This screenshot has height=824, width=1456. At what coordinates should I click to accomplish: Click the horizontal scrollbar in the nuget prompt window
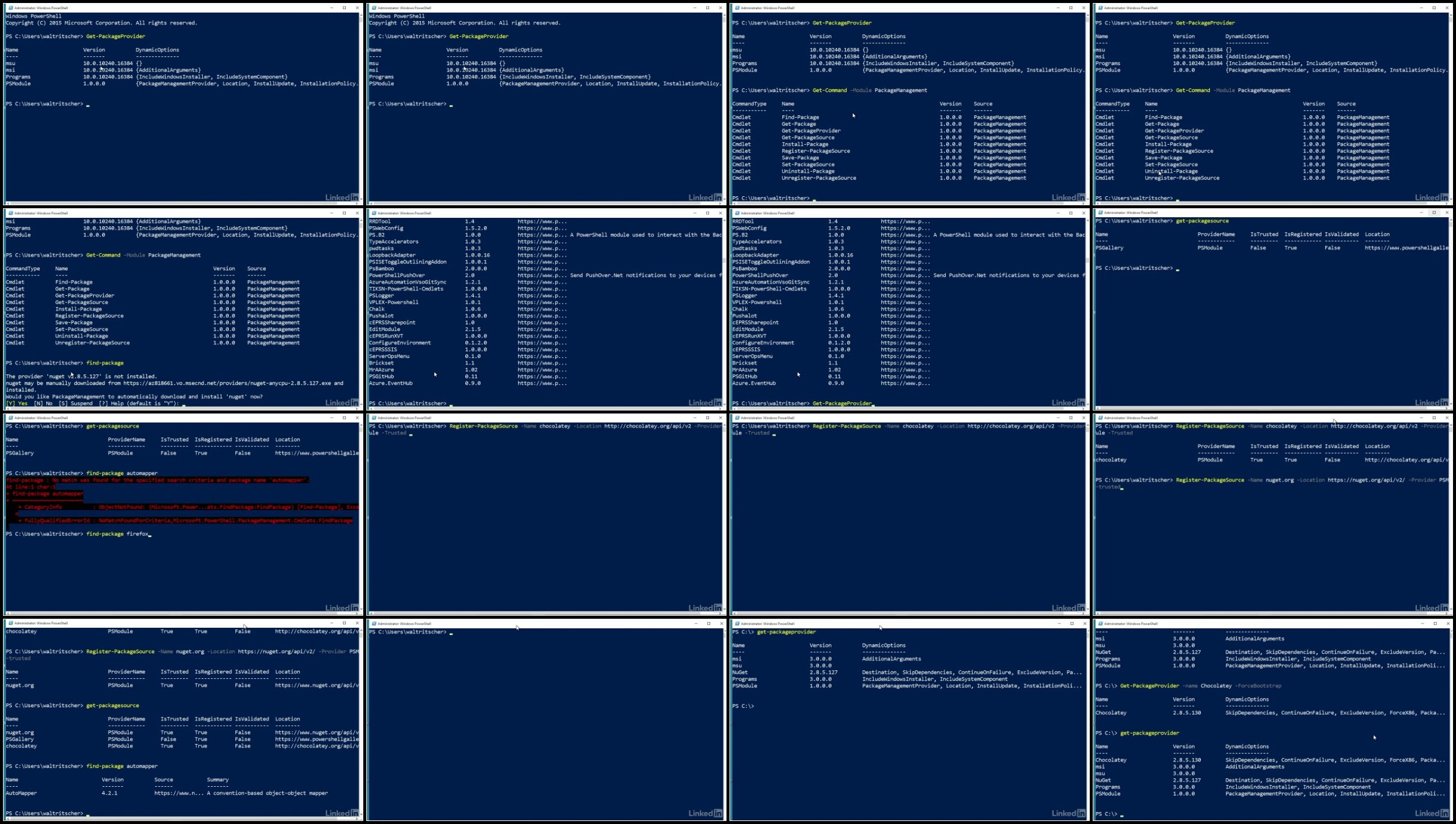click(181, 407)
